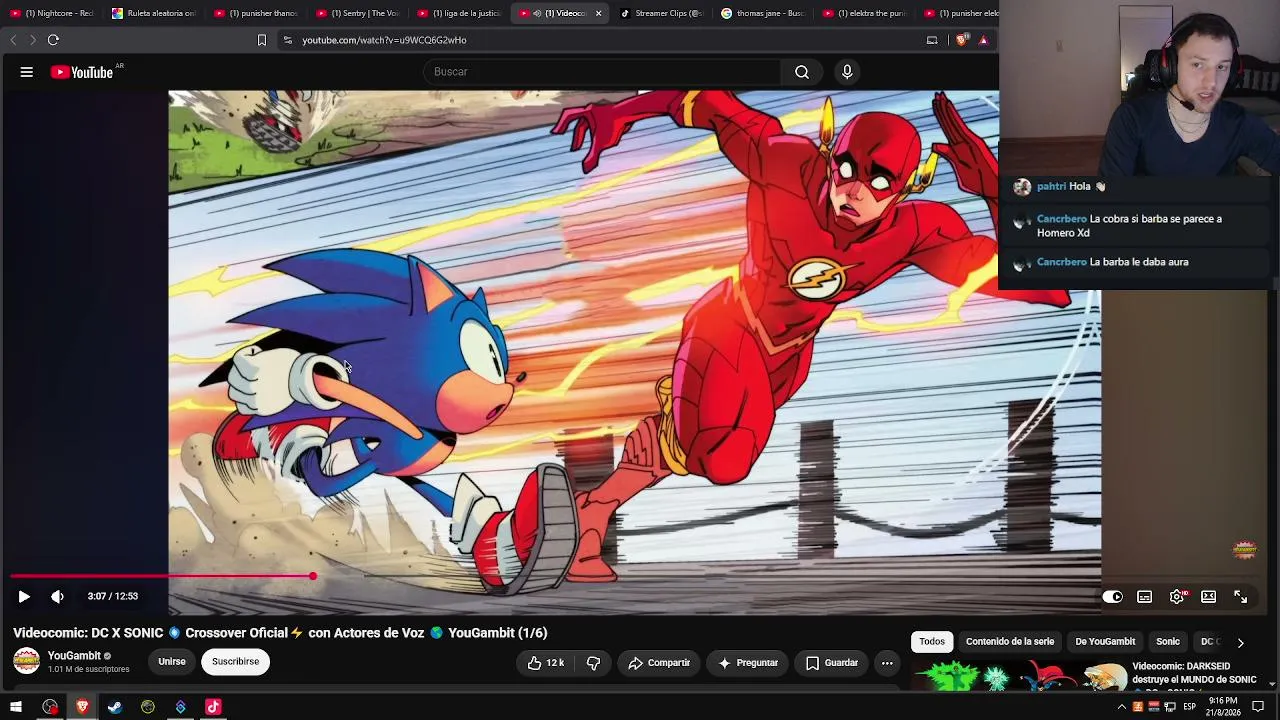
Task: Mute the Videocomic tab's audio icon
Action: point(537,13)
